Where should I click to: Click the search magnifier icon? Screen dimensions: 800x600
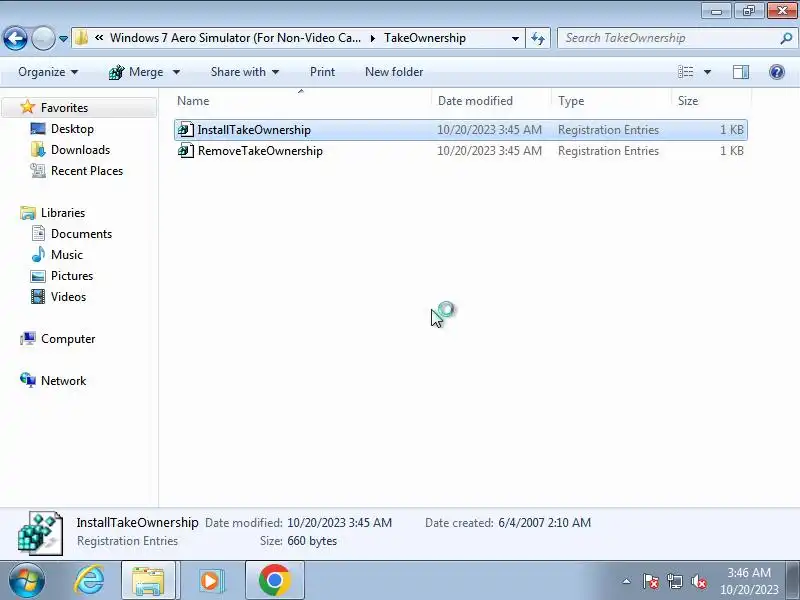(x=786, y=38)
